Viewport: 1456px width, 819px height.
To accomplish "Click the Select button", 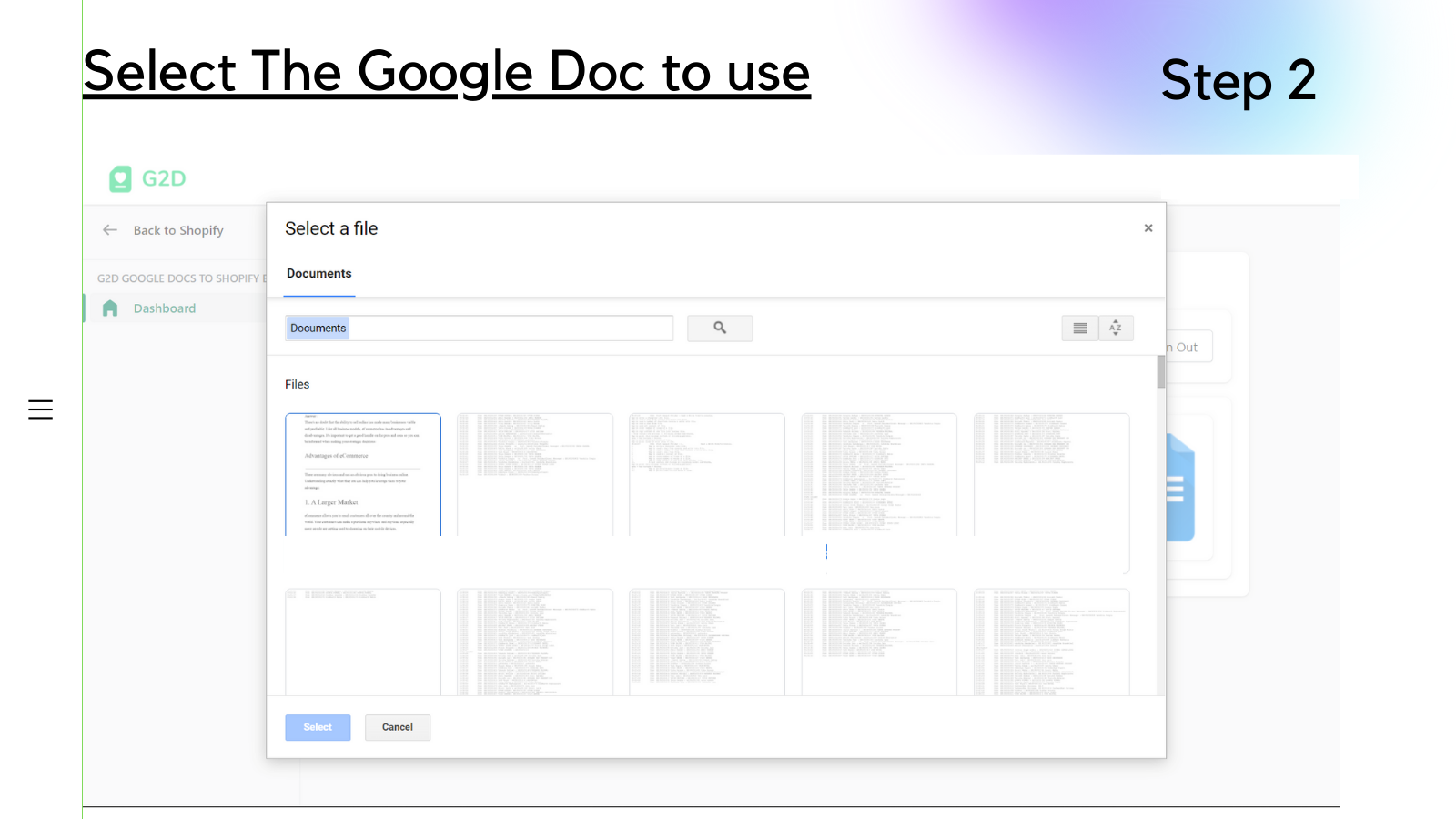I will pyautogui.click(x=318, y=727).
